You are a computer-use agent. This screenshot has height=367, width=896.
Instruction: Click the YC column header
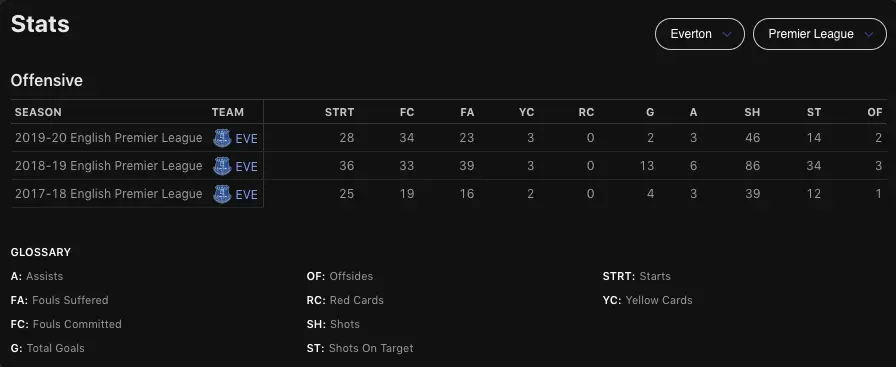526,113
